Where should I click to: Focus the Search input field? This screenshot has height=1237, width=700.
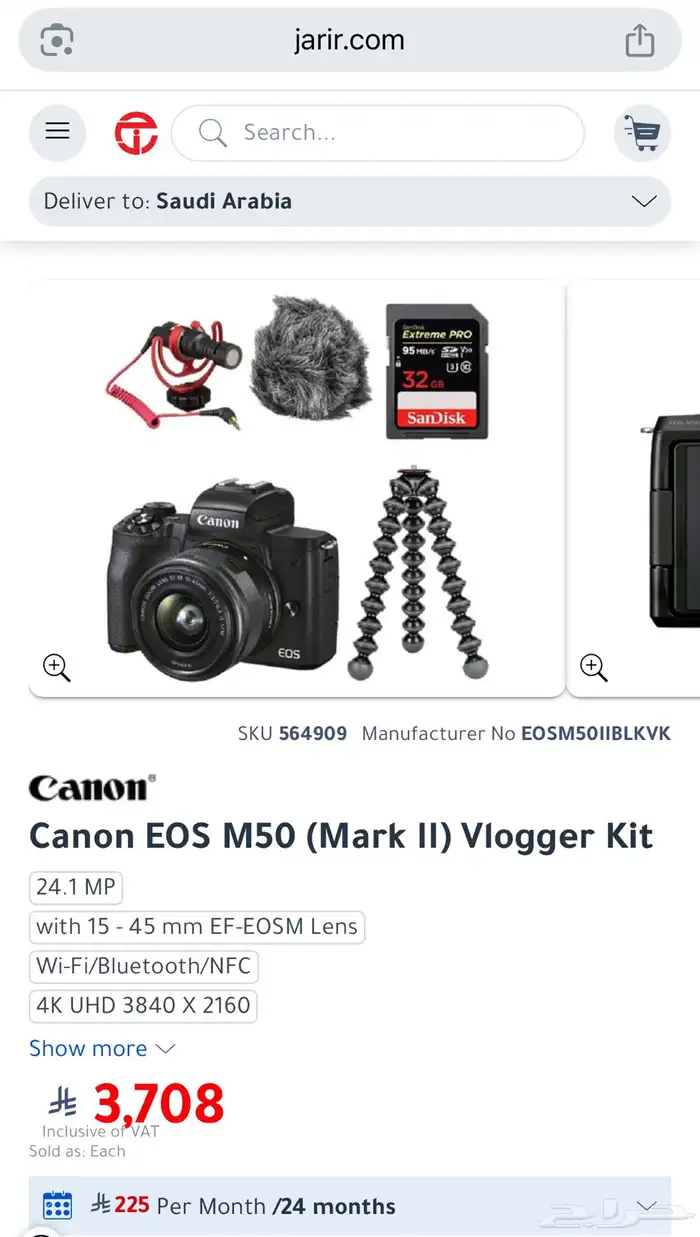378,133
